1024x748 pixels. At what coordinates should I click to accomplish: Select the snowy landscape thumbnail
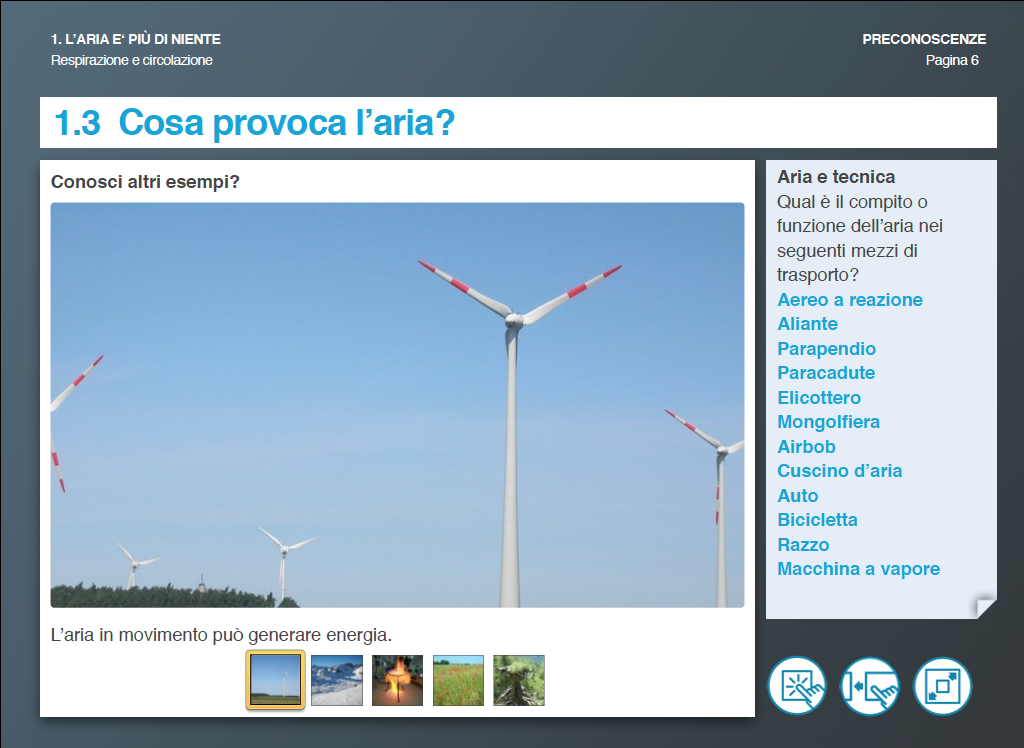pos(336,681)
